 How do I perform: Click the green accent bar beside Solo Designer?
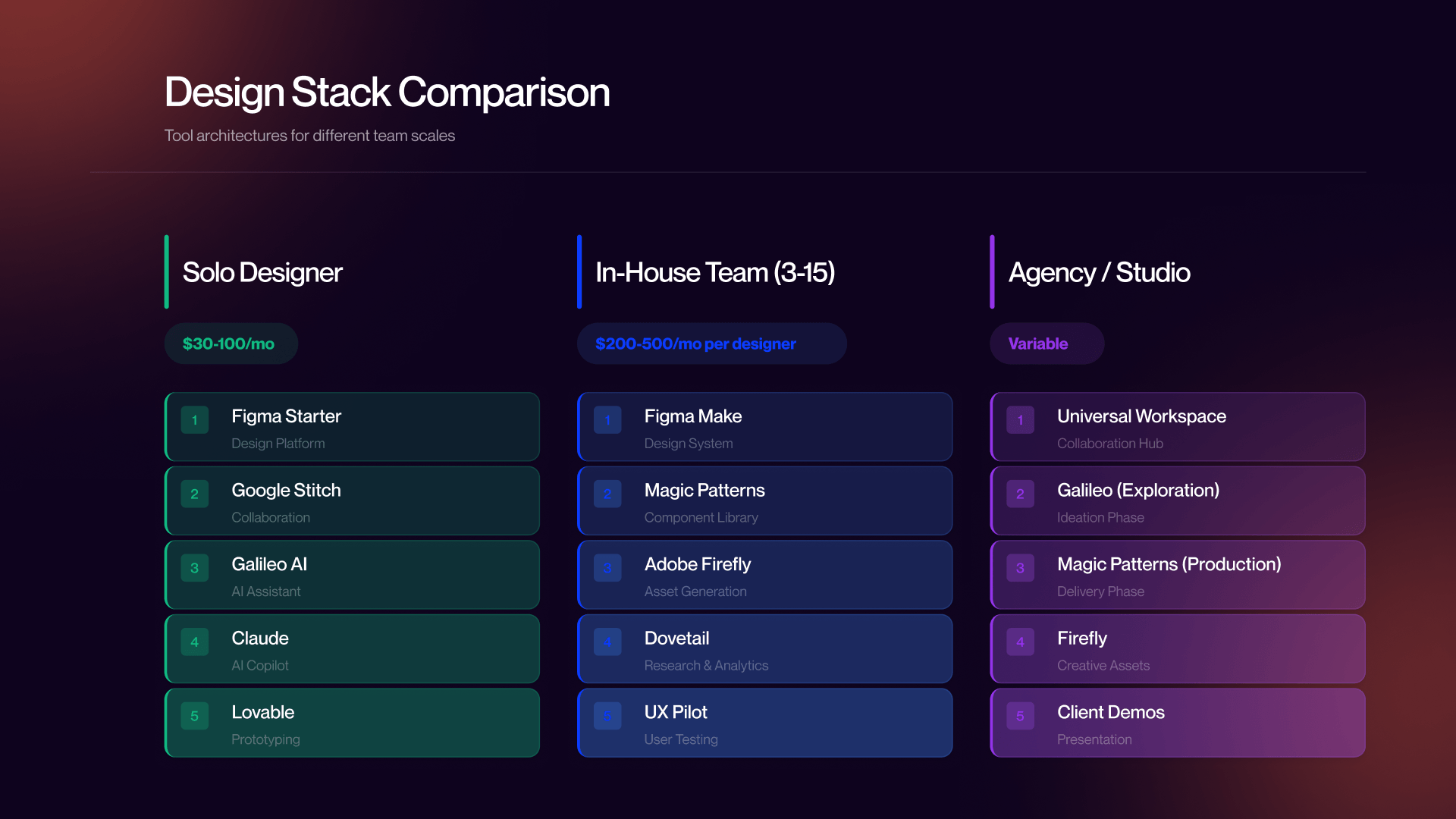click(x=168, y=272)
